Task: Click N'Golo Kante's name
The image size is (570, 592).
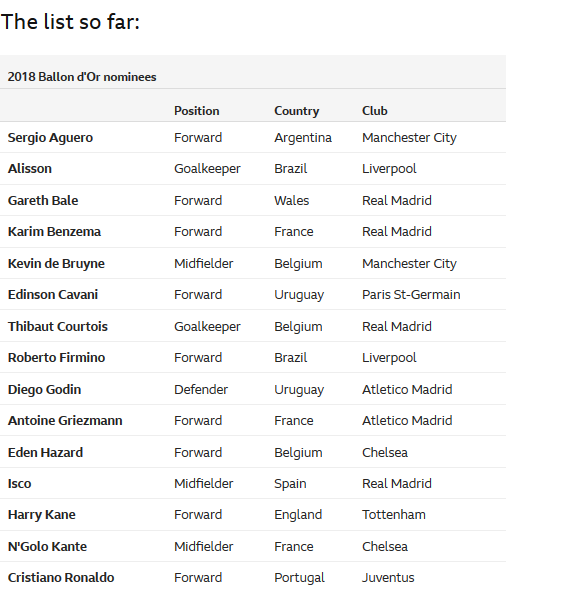Action: [x=48, y=547]
